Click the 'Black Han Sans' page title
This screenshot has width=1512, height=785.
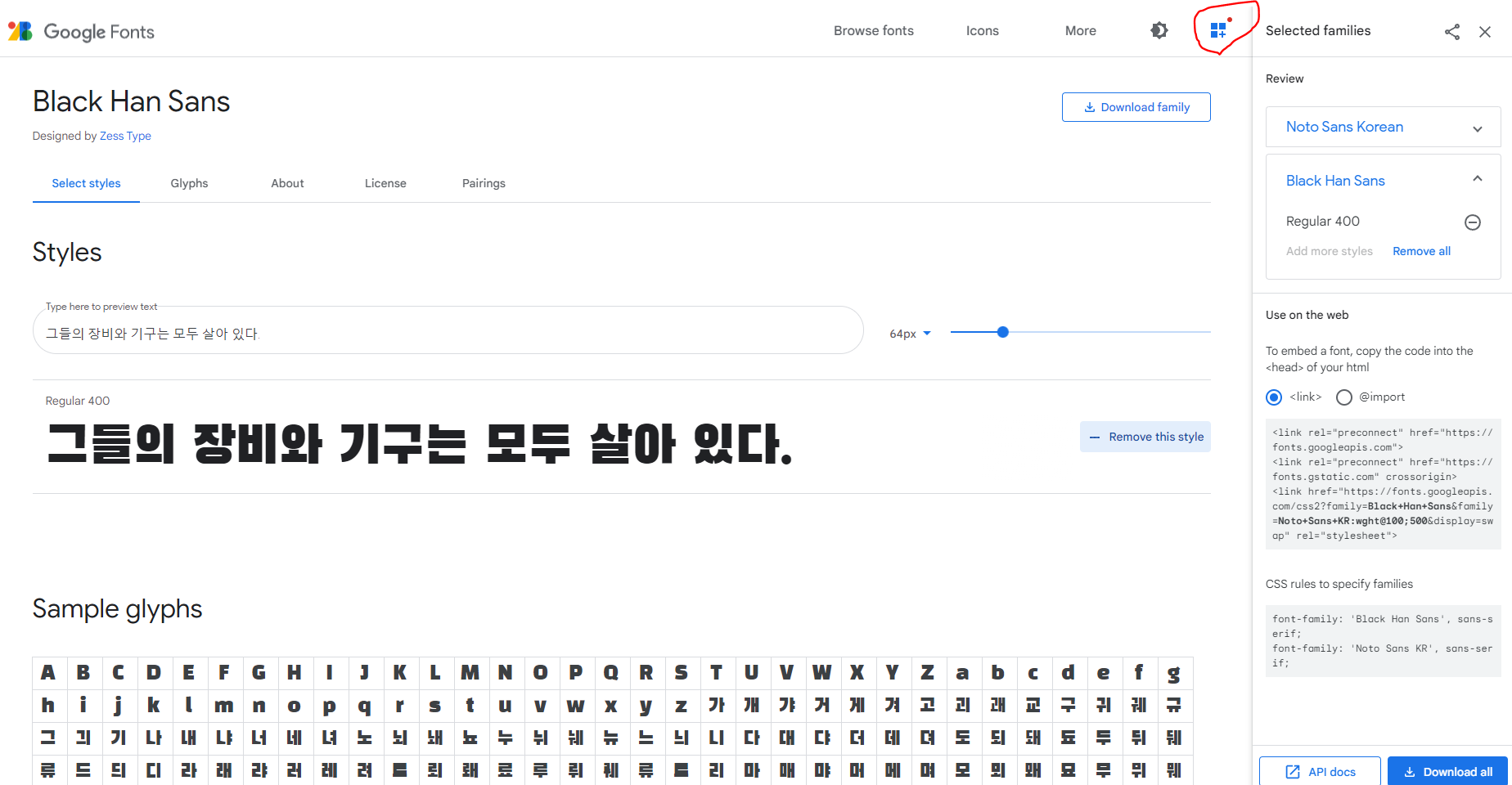point(132,101)
